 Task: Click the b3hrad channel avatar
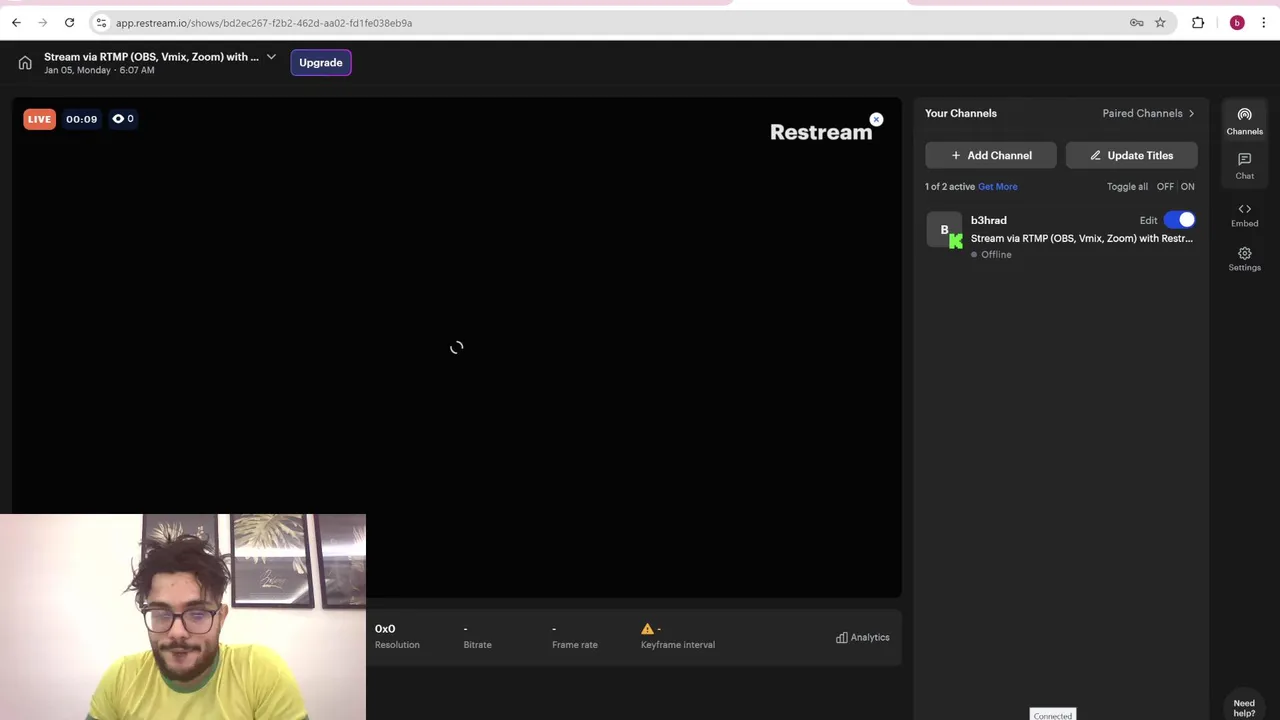(944, 230)
